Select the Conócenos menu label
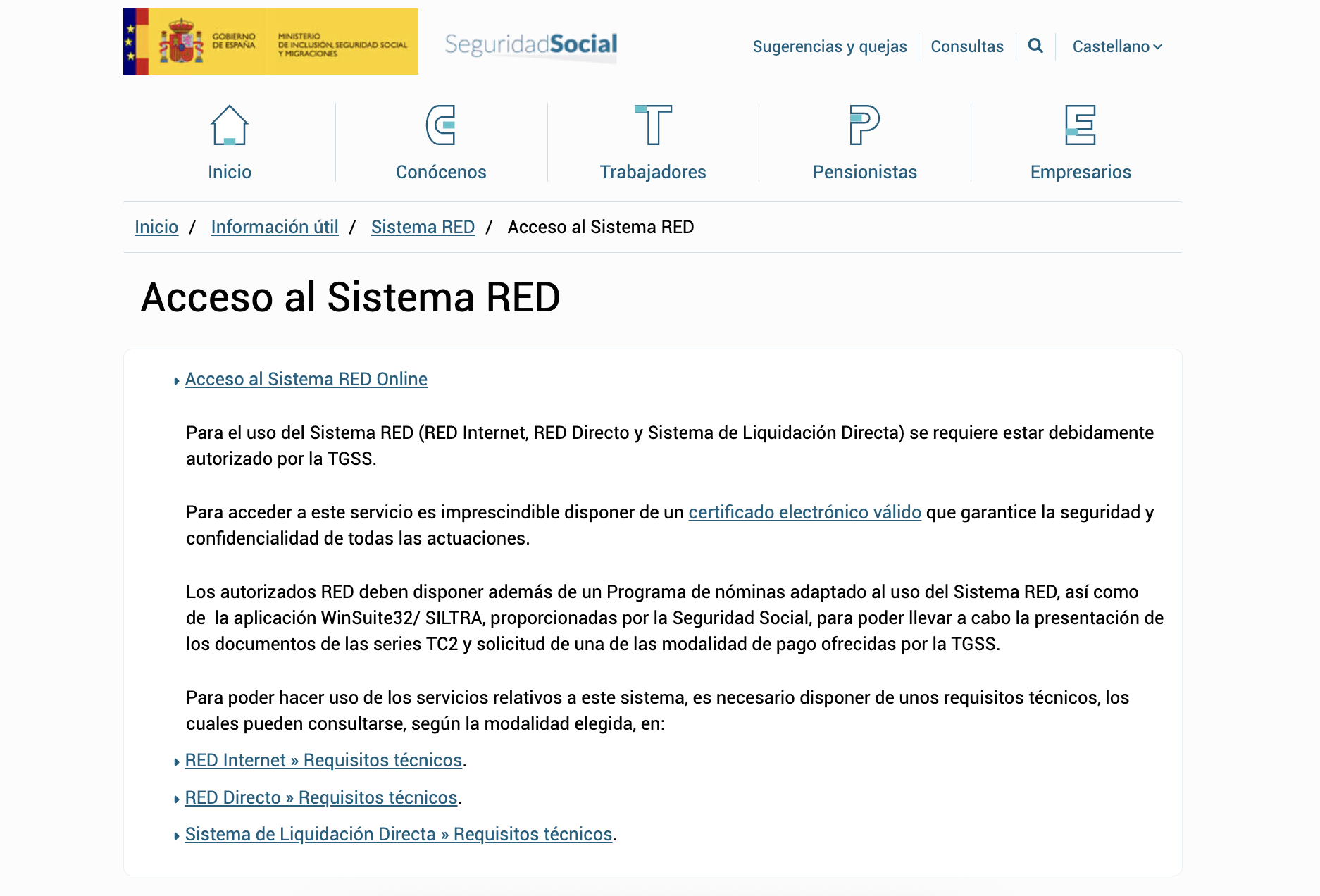 click(441, 172)
